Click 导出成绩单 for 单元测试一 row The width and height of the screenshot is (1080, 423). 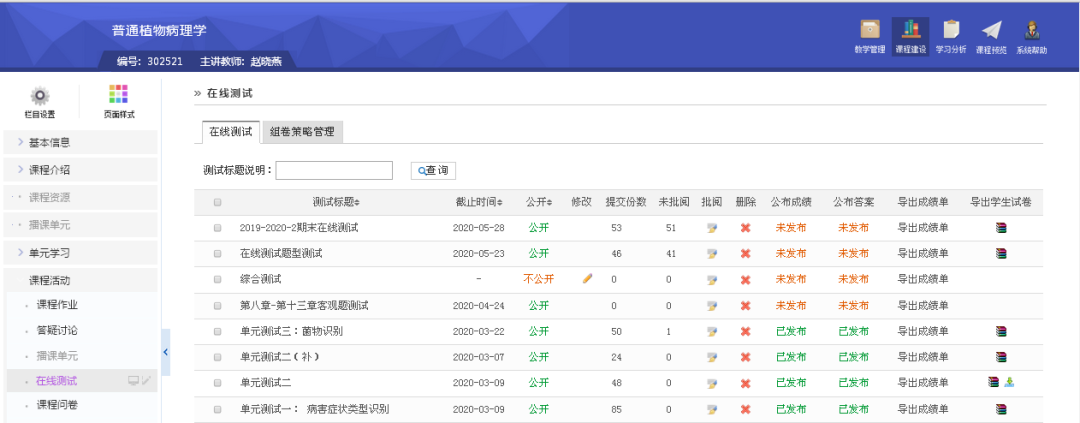pyautogui.click(x=922, y=409)
